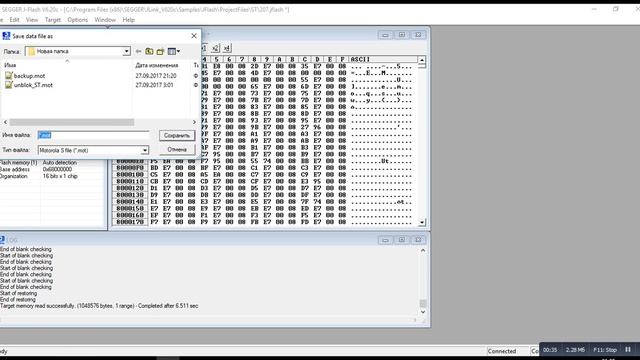
Task: Click the address row 8000140
Action: pos(130,202)
